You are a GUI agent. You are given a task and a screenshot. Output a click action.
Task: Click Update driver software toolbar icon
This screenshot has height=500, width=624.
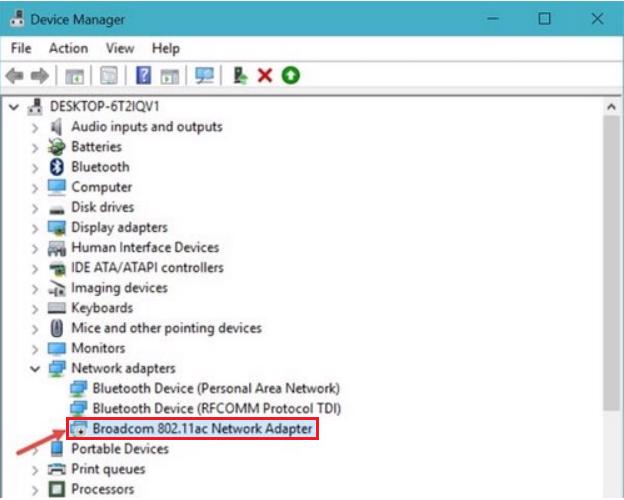click(x=240, y=75)
